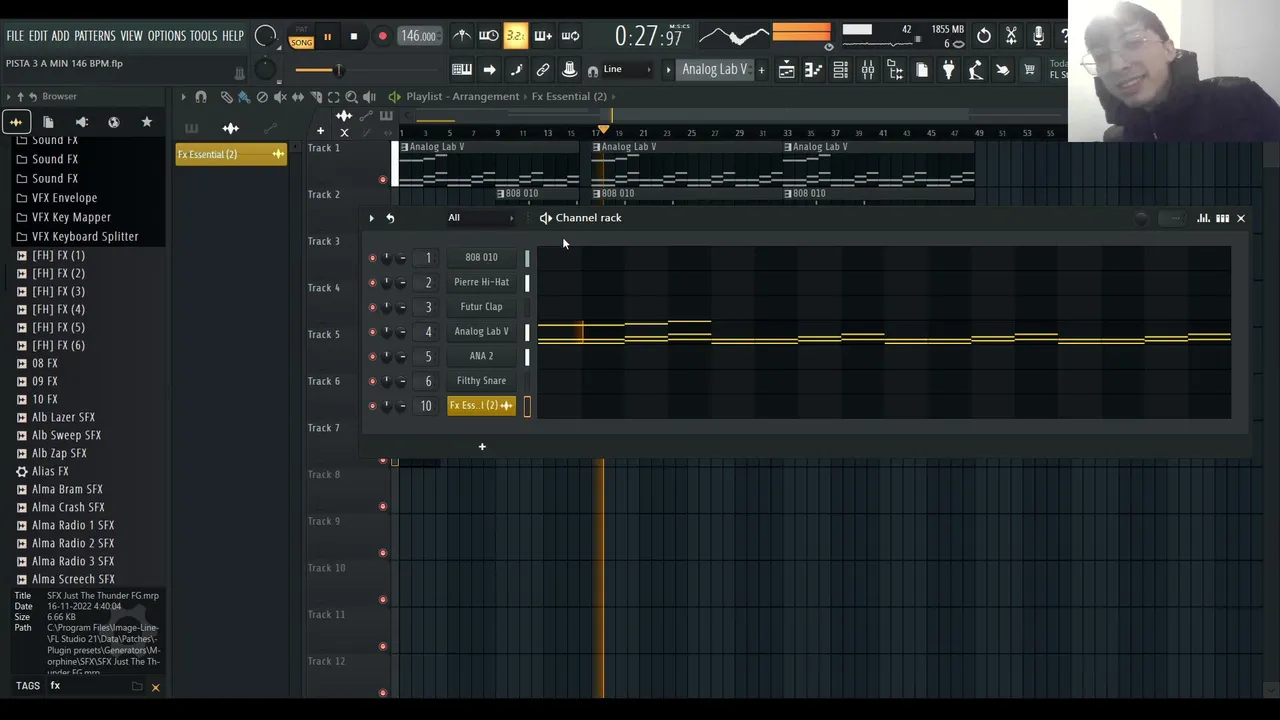1280x720 pixels.
Task: Open Channel rack graph editor icon
Action: point(1203,218)
